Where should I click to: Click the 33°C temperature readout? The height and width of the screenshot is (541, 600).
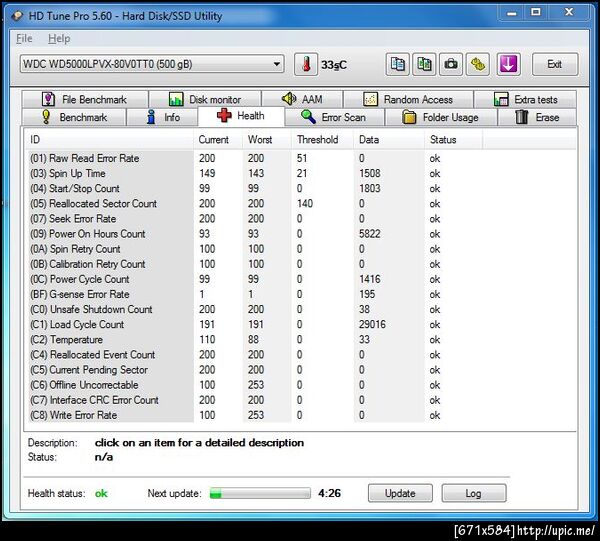point(334,65)
